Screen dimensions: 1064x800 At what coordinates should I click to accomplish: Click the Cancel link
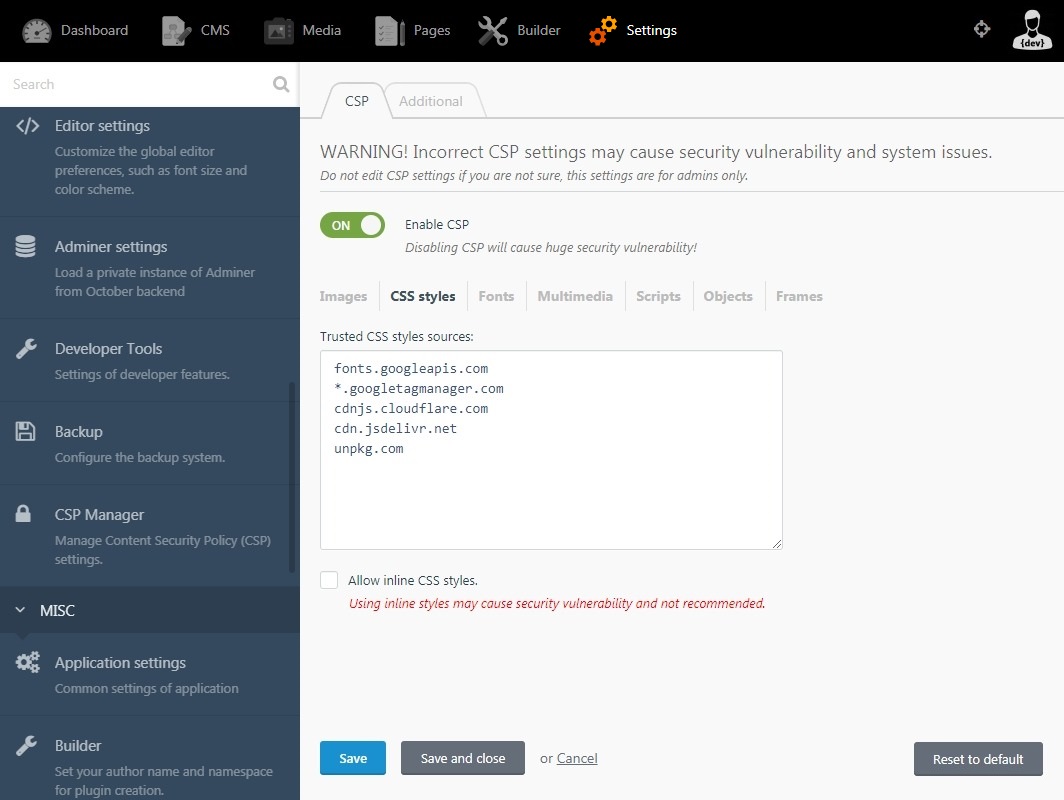click(x=577, y=759)
